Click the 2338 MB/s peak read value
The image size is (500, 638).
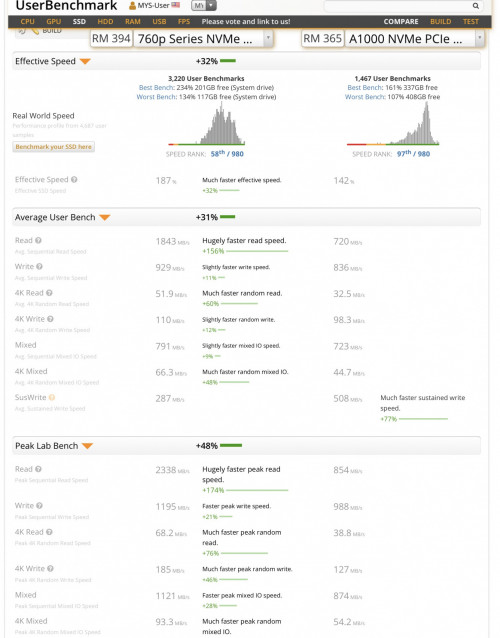click(172, 470)
